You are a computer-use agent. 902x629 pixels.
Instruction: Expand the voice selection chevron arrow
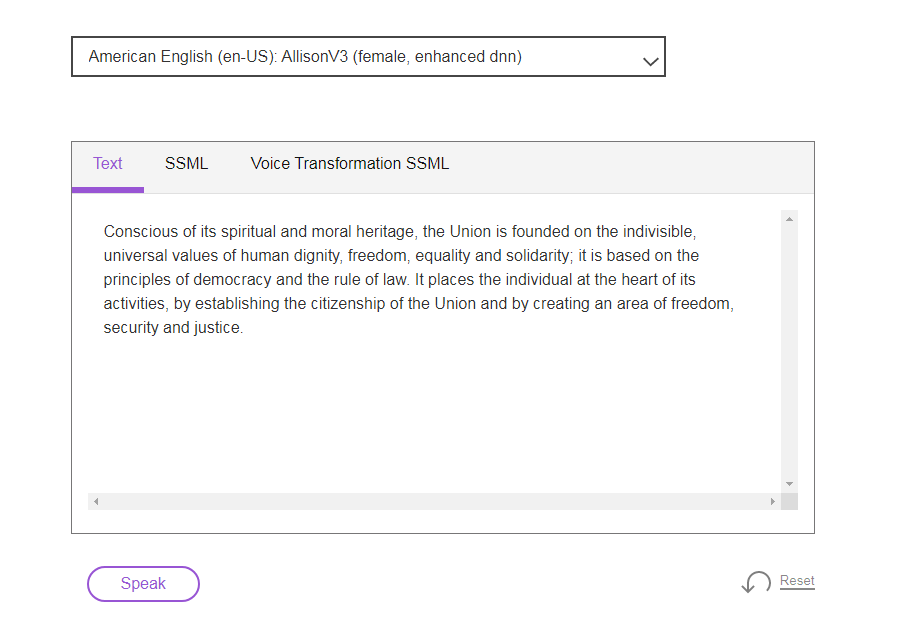650,62
